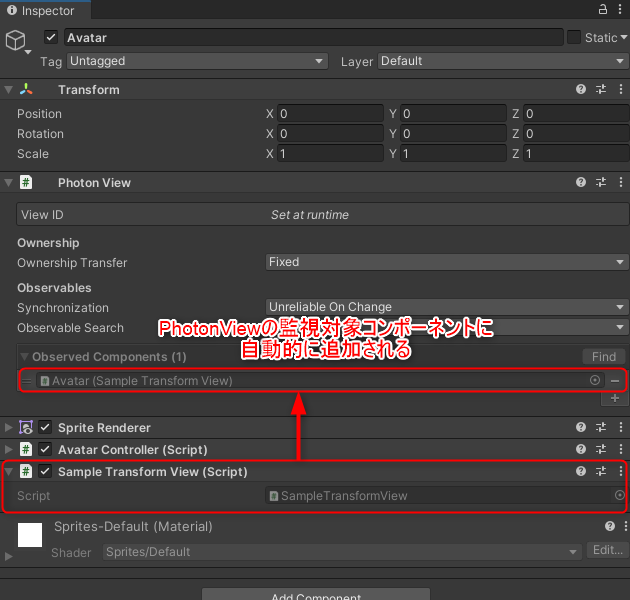This screenshot has height=600, width=630.
Task: Toggle the Inspector lock icon
Action: click(603, 9)
